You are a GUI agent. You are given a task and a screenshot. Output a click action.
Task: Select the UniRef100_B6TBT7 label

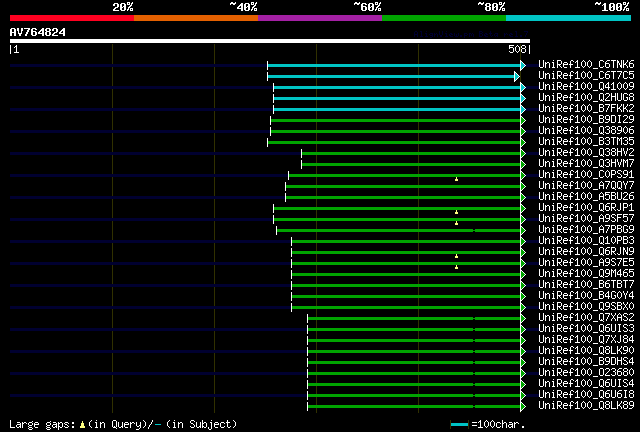[x=586, y=285]
